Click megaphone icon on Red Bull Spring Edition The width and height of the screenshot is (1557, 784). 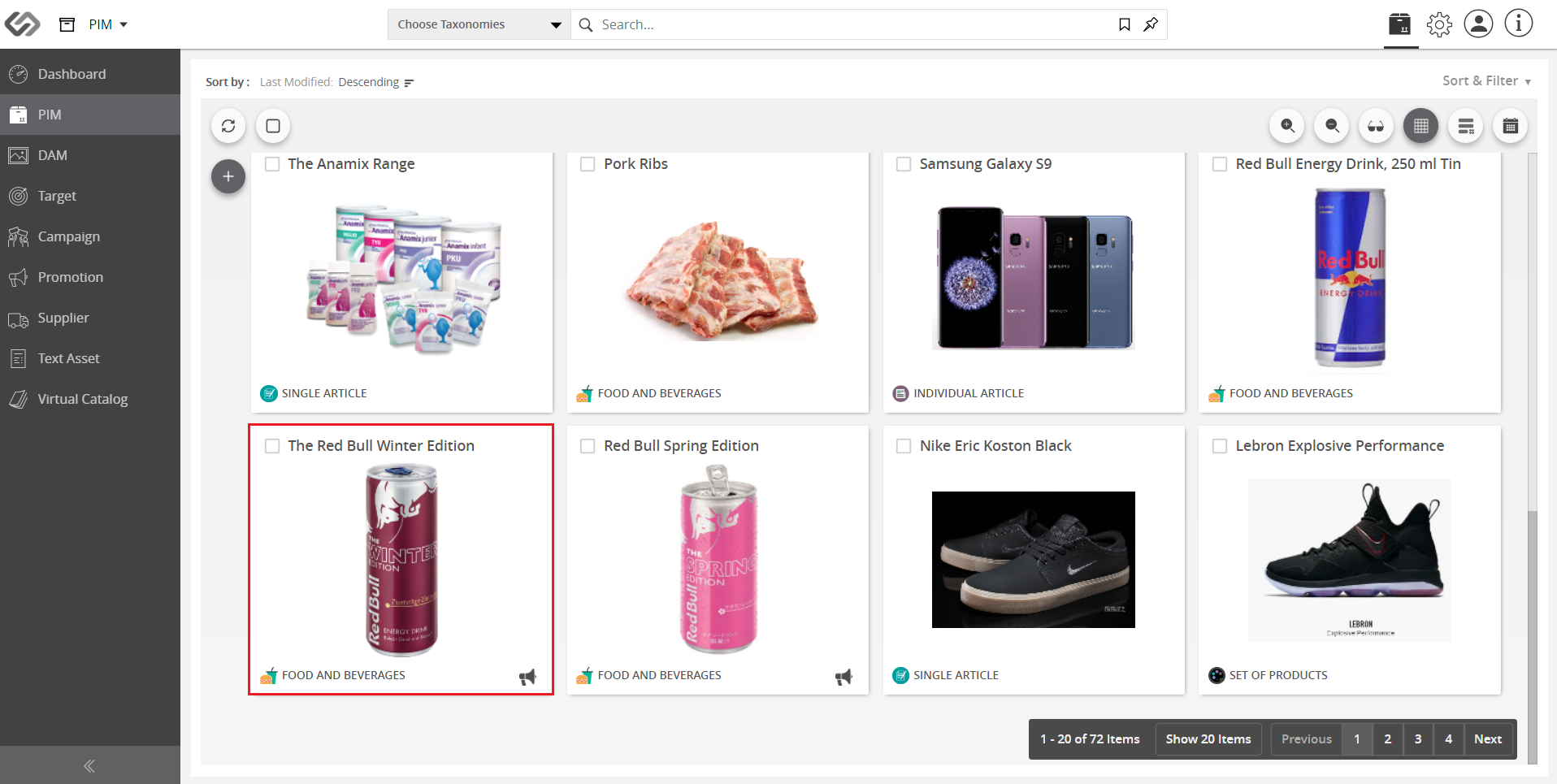click(x=844, y=677)
